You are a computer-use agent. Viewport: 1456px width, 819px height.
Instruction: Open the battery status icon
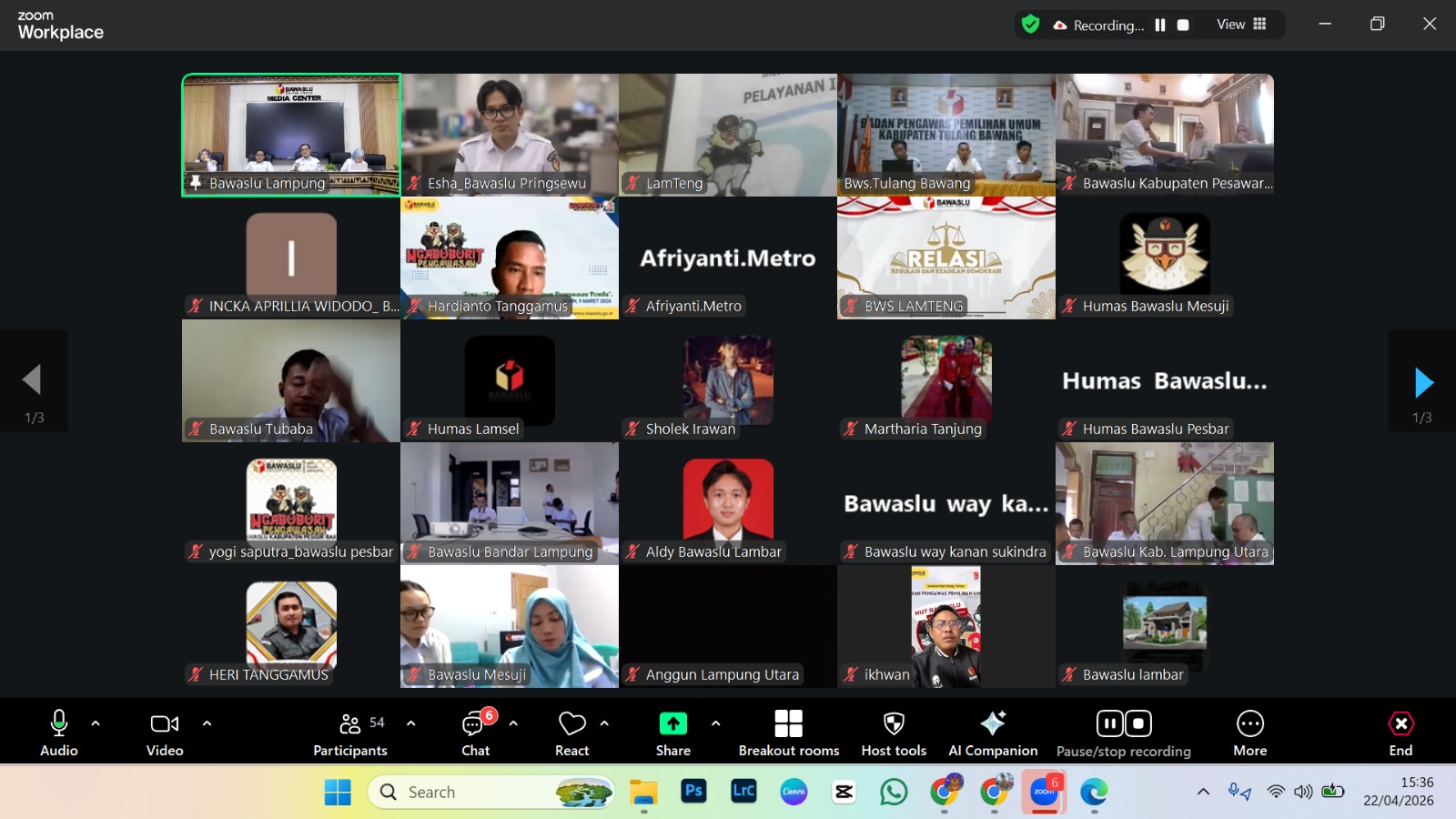tap(1332, 792)
